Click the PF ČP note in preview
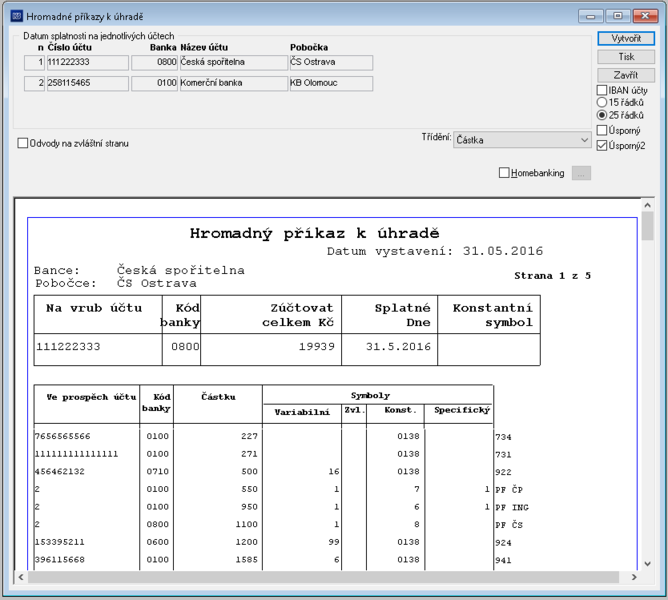 click(509, 490)
